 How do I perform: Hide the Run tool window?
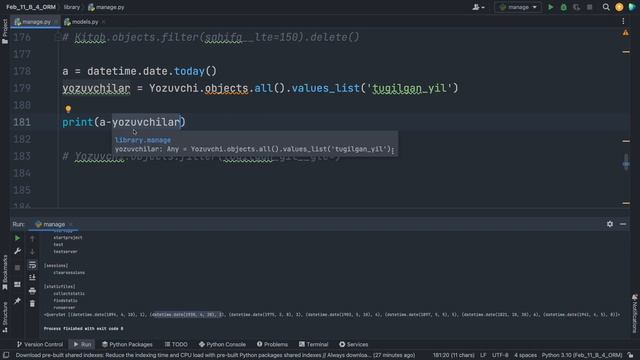coord(623,224)
